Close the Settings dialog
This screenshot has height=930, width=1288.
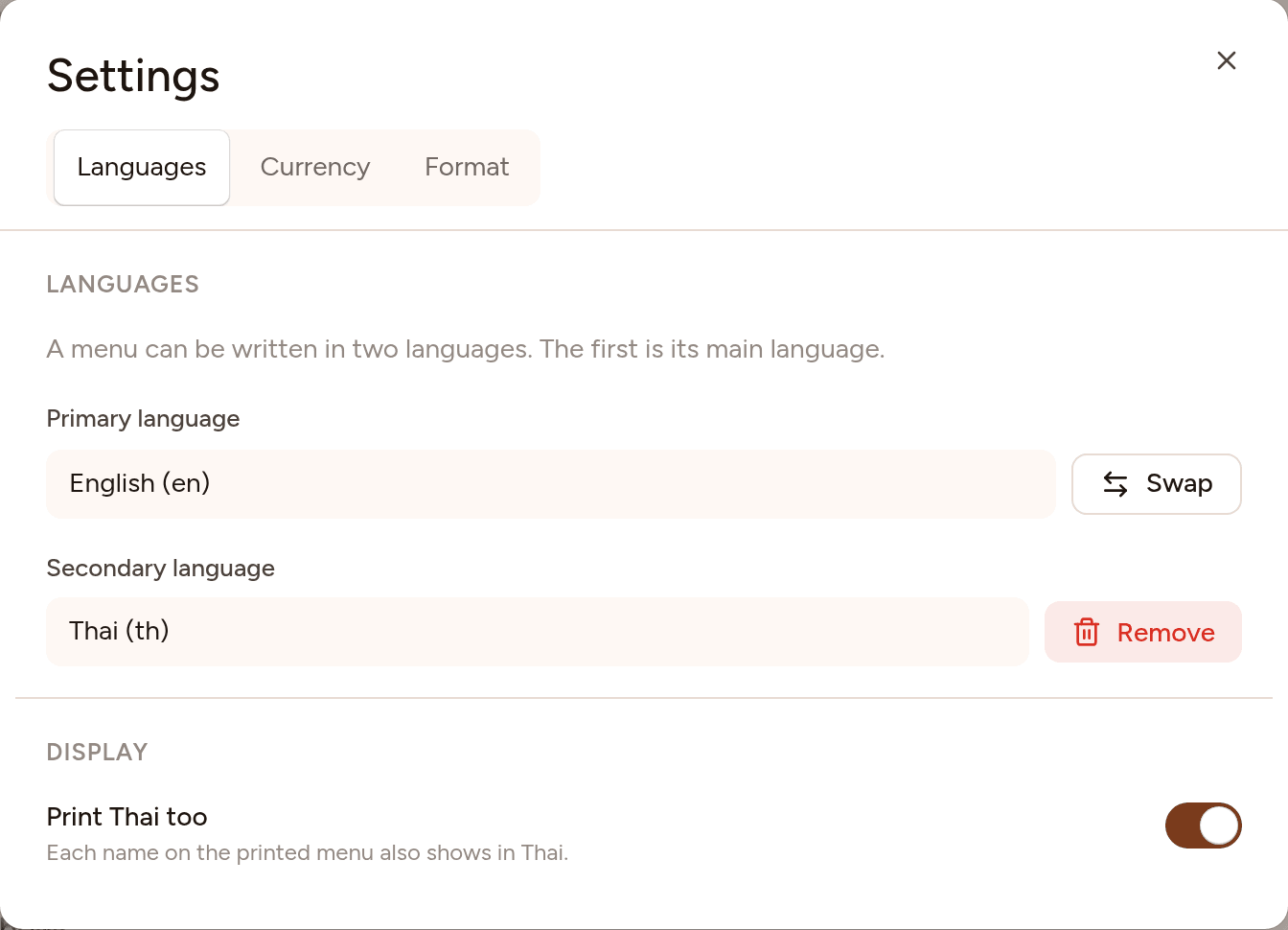(1226, 60)
